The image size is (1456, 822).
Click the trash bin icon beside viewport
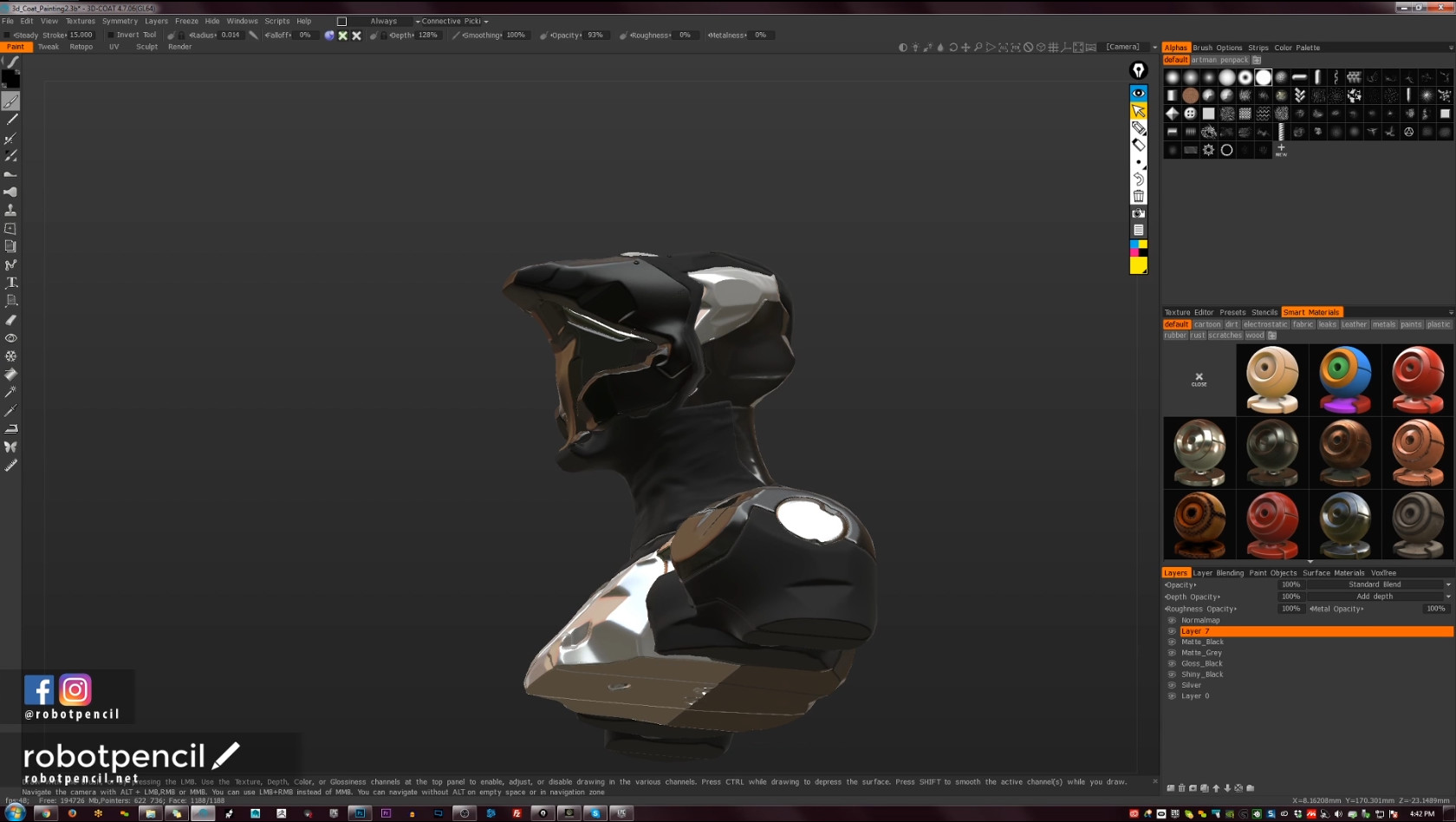pos(1139,197)
